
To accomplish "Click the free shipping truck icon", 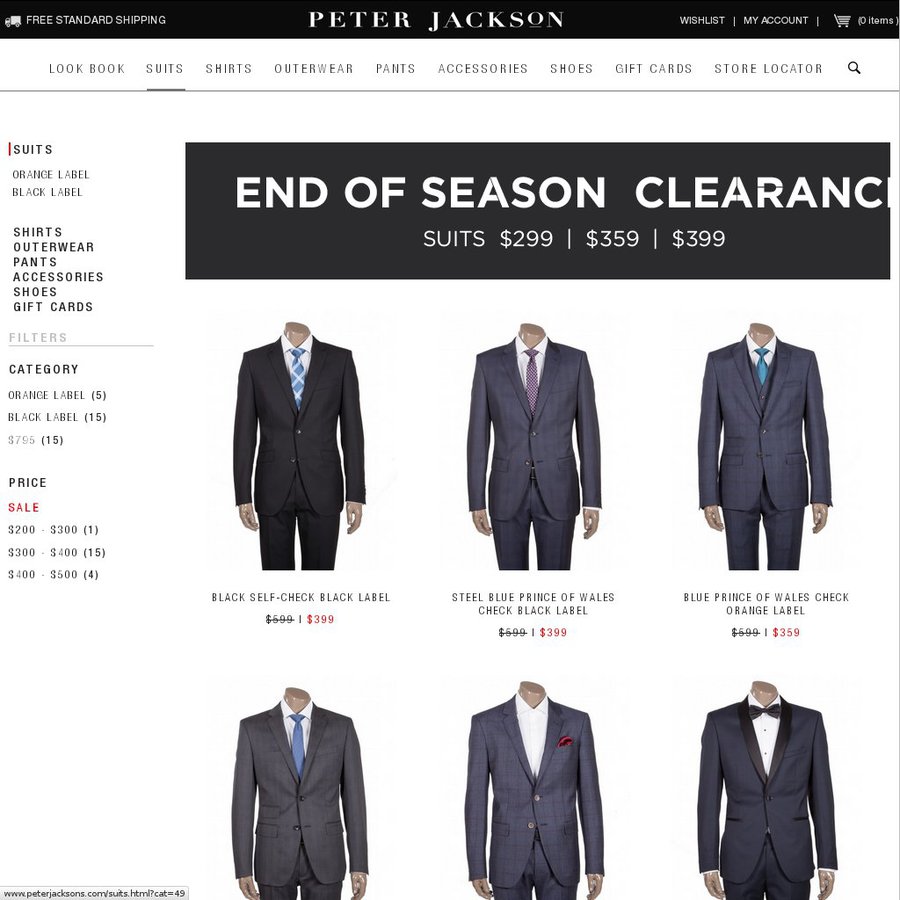I will [13, 21].
